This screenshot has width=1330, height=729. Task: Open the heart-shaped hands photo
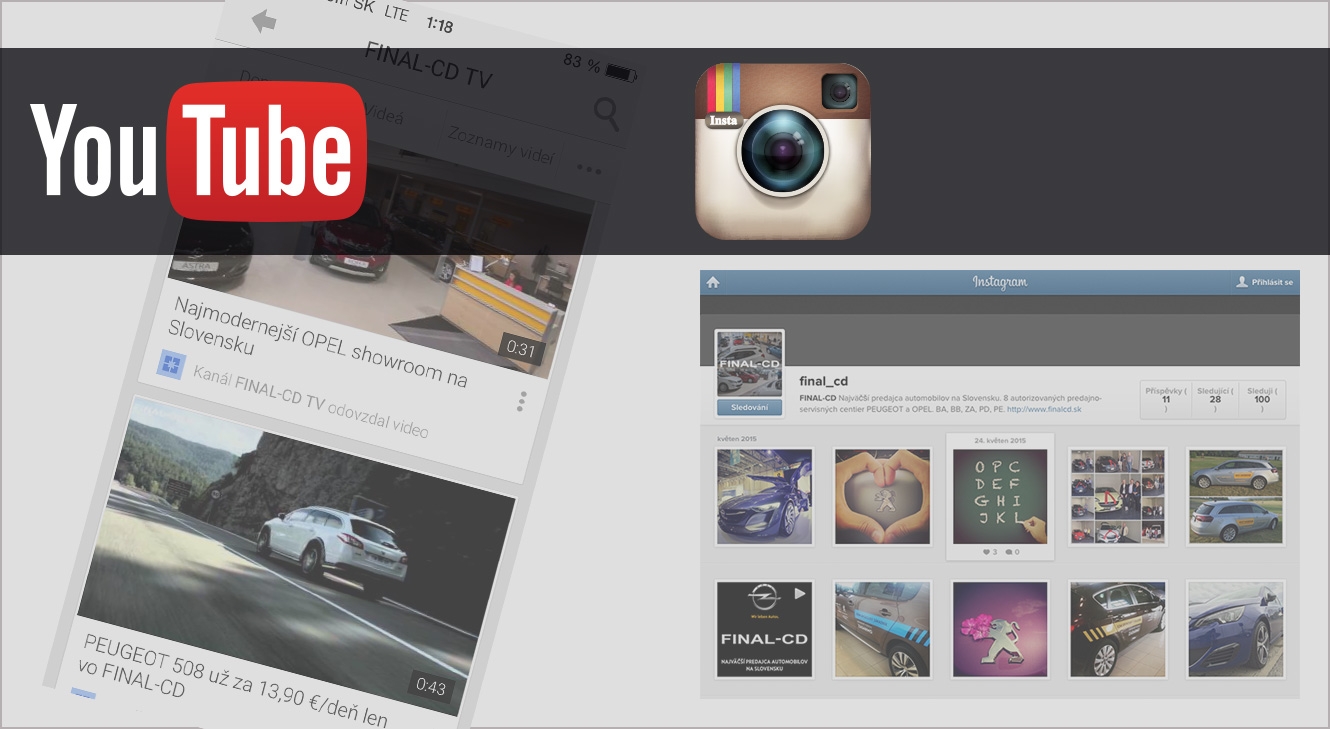click(x=882, y=496)
